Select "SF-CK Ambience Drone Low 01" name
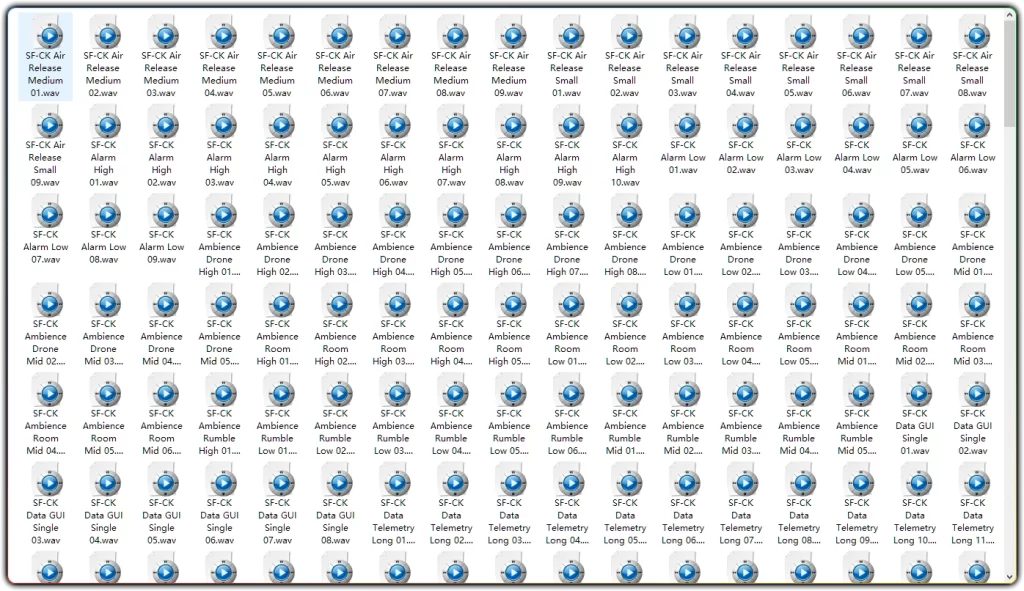The image size is (1024, 591). tap(683, 253)
